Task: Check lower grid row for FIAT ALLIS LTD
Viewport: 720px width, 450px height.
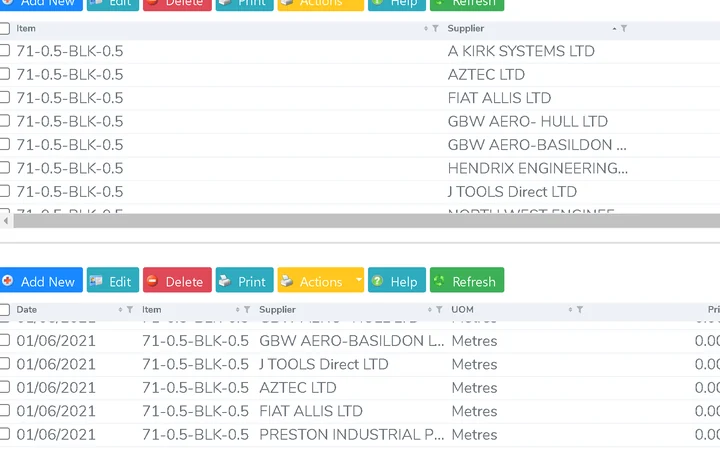Action: 5,411
